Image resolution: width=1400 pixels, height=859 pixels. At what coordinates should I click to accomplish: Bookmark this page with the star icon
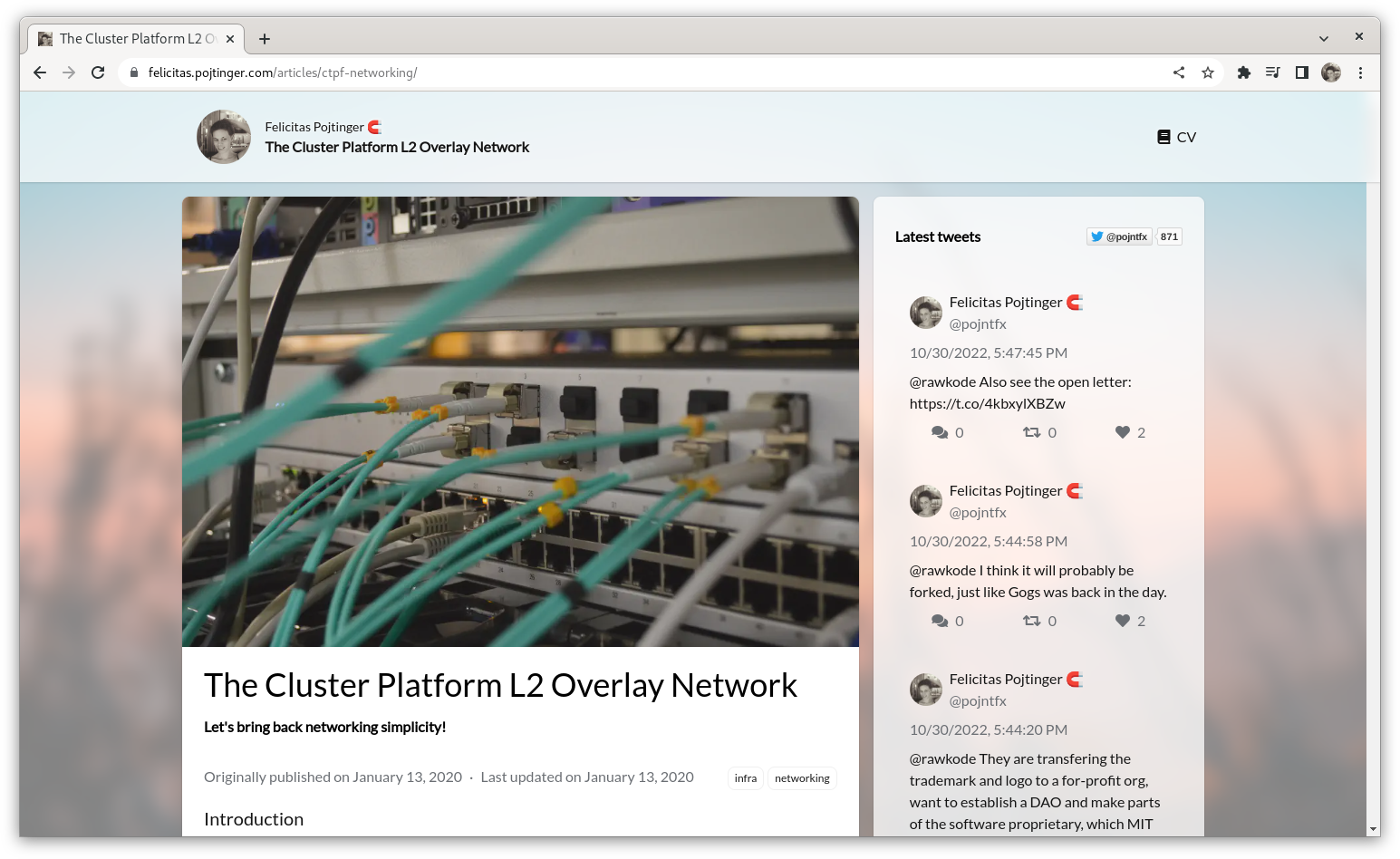pyautogui.click(x=1208, y=72)
